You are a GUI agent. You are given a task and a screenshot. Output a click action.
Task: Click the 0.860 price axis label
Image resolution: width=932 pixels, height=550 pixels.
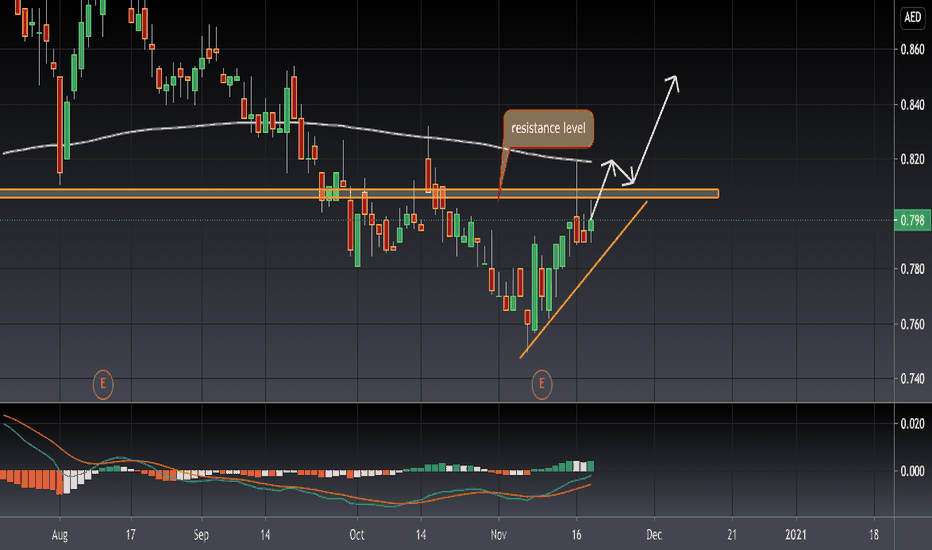(912, 49)
